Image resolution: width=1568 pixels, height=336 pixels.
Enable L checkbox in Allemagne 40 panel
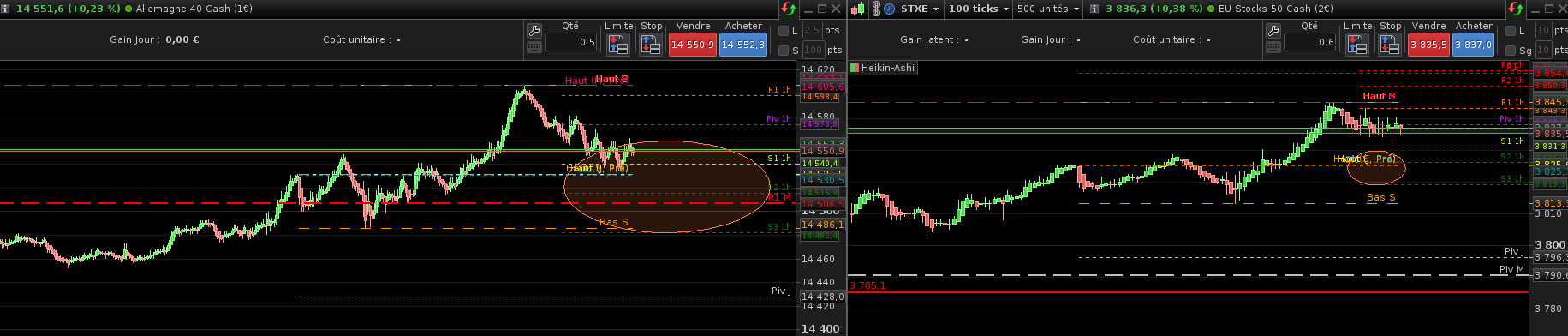[x=783, y=31]
